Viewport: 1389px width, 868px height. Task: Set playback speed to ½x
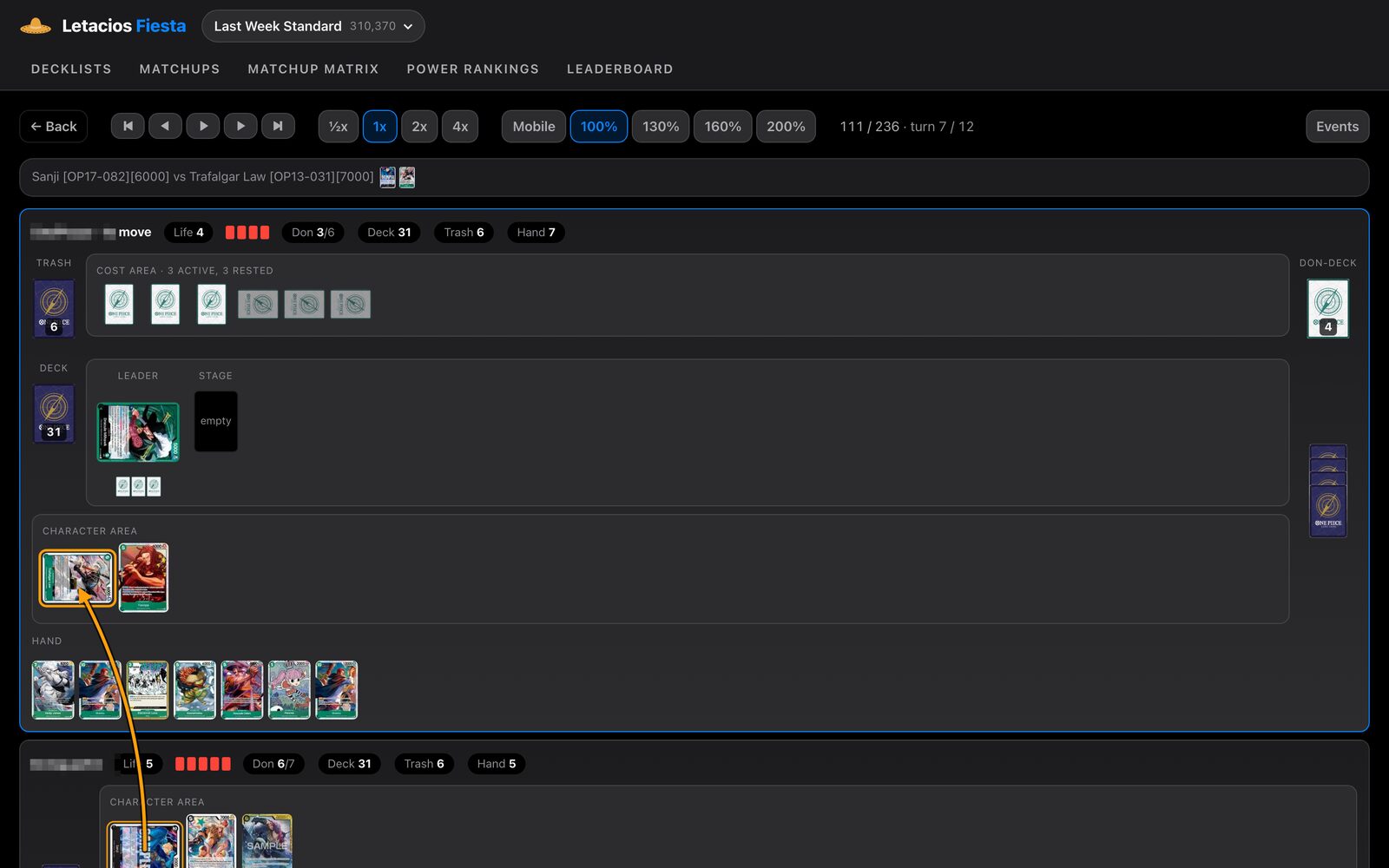(339, 126)
